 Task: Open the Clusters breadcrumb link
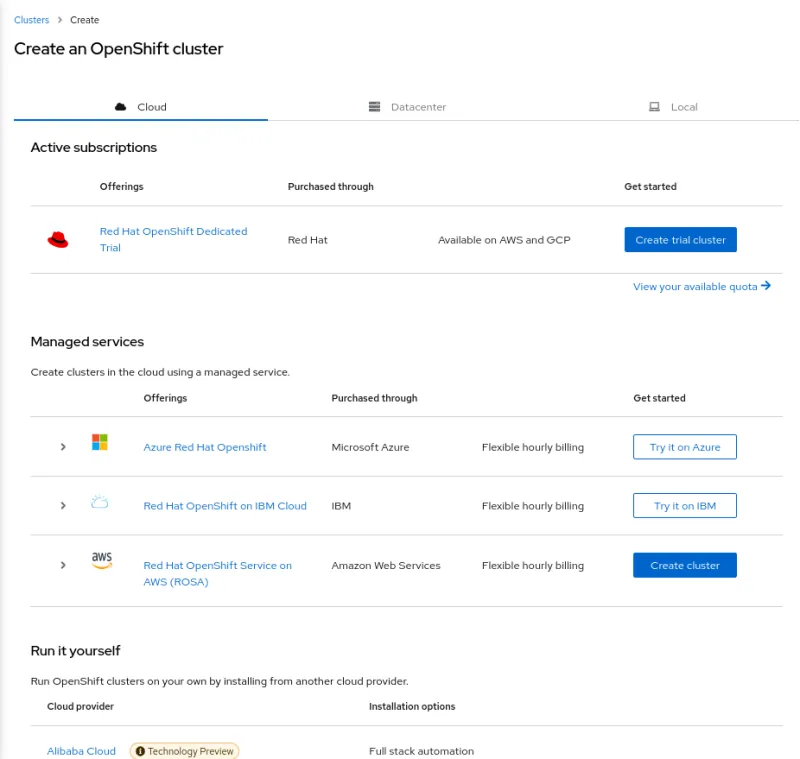[x=31, y=19]
